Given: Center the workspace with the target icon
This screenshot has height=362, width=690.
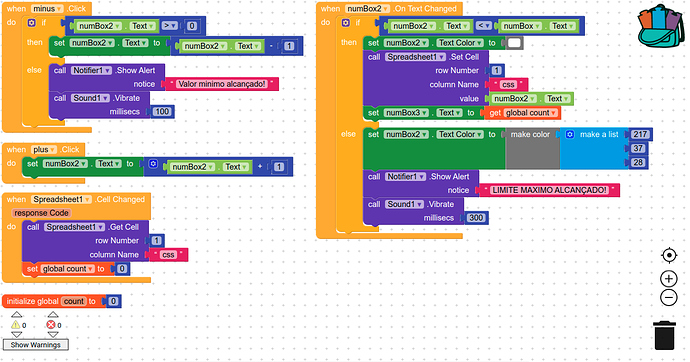Looking at the screenshot, I should click(x=669, y=256).
